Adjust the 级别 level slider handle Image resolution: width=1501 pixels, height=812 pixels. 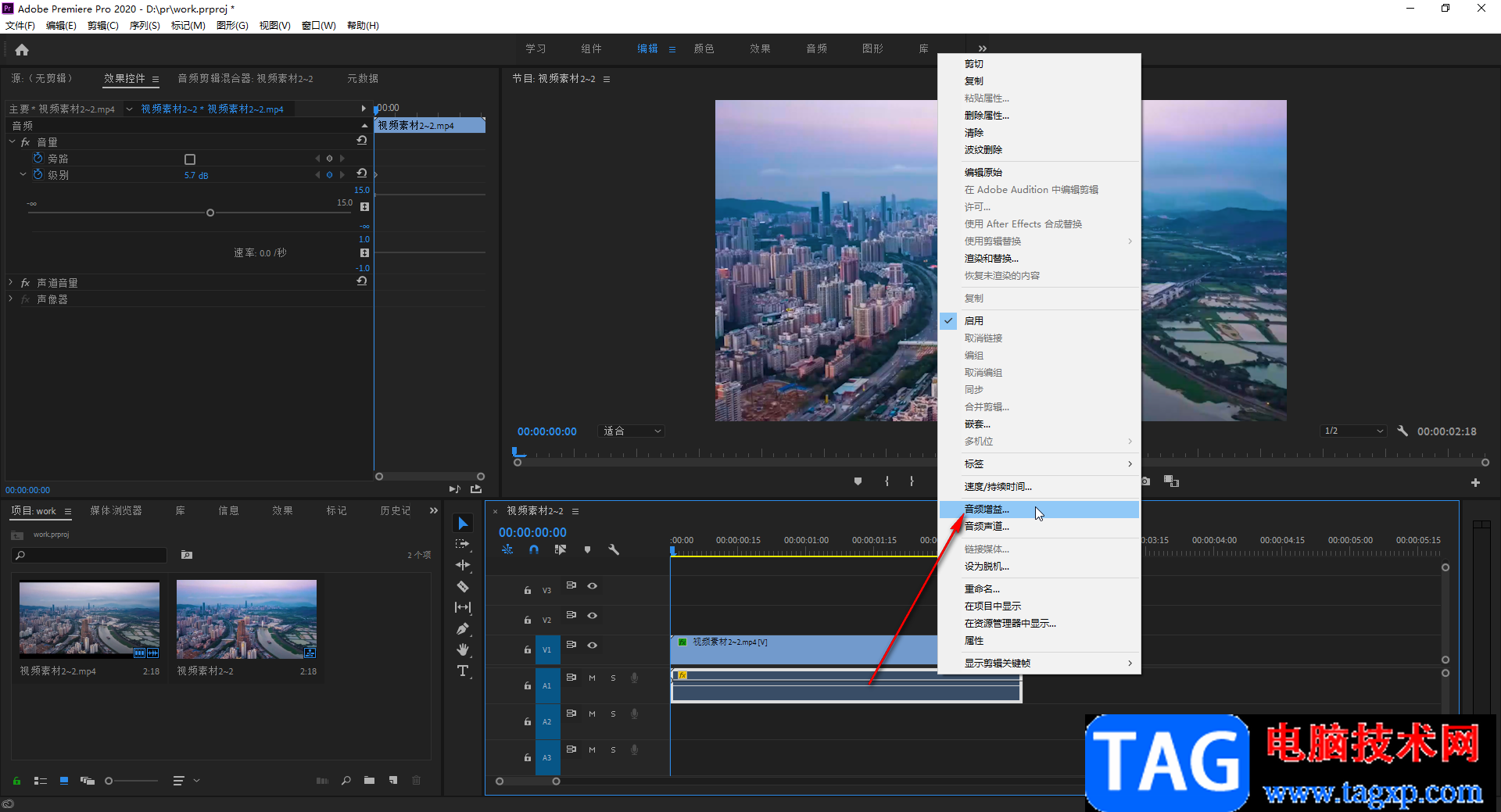point(210,213)
